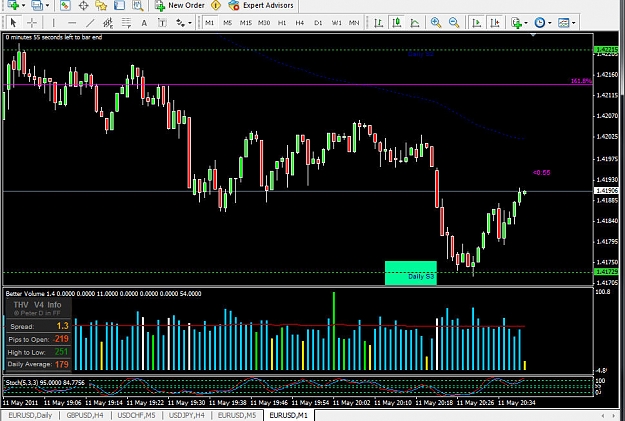Select the EURUSD,M1 chart tab
The height and width of the screenshot is (421, 625).
click(289, 415)
